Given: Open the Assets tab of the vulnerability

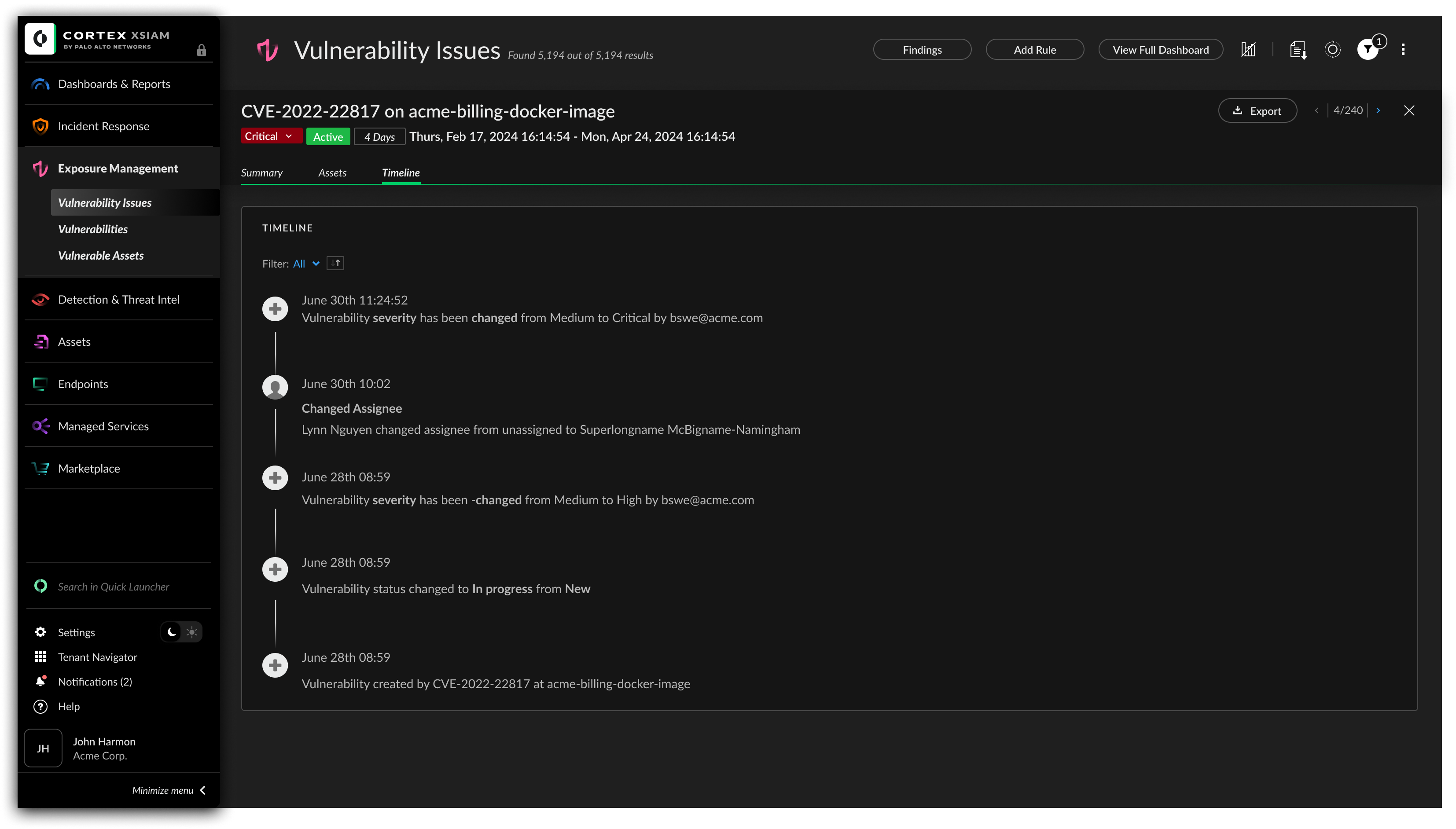Looking at the screenshot, I should [332, 172].
